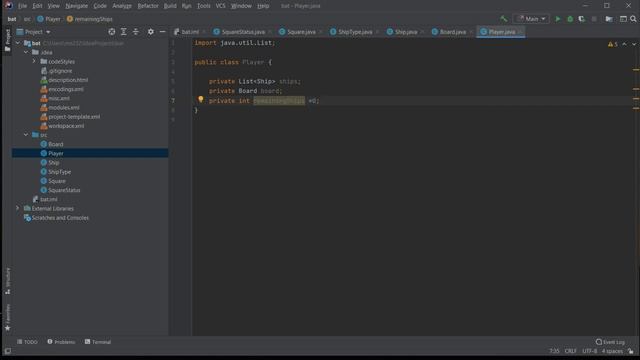Click the tool windows icon at status bar corner

coord(7,351)
